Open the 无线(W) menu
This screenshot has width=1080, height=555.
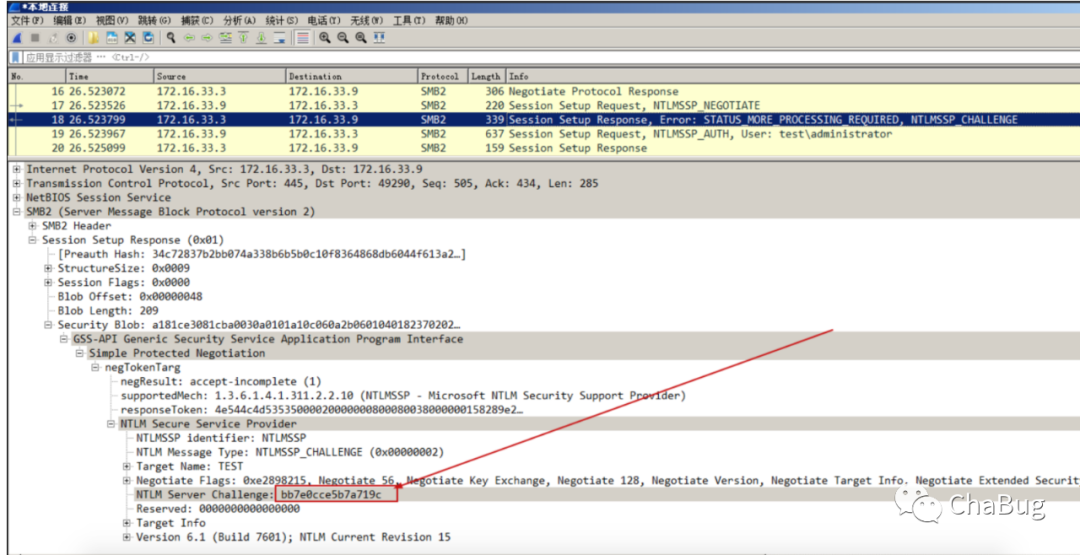tap(367, 21)
